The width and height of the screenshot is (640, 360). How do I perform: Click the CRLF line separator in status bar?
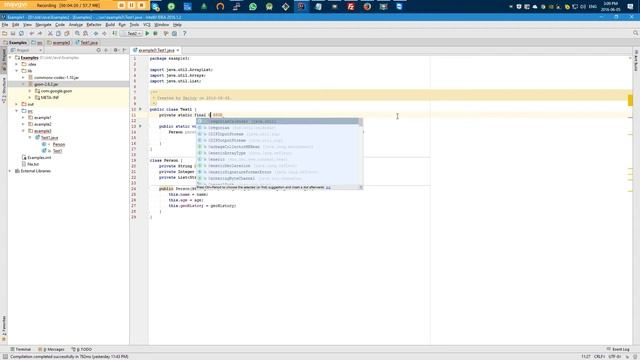600,357
